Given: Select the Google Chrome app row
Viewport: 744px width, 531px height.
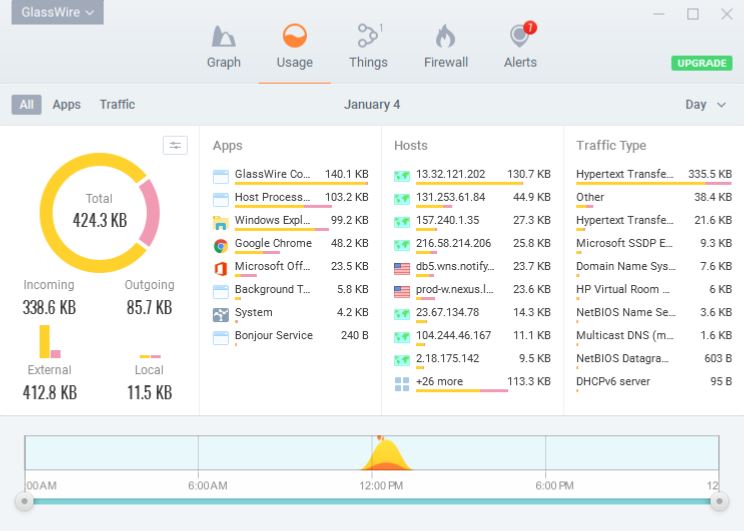Looking at the screenshot, I should pyautogui.click(x=290, y=245).
